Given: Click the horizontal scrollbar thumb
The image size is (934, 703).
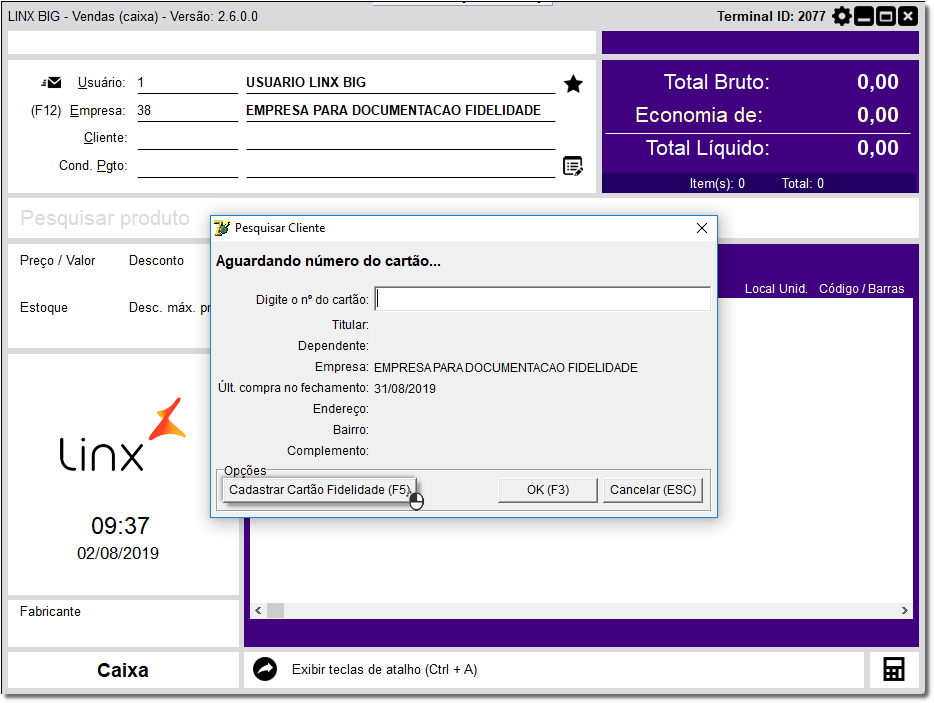Looking at the screenshot, I should point(275,611).
